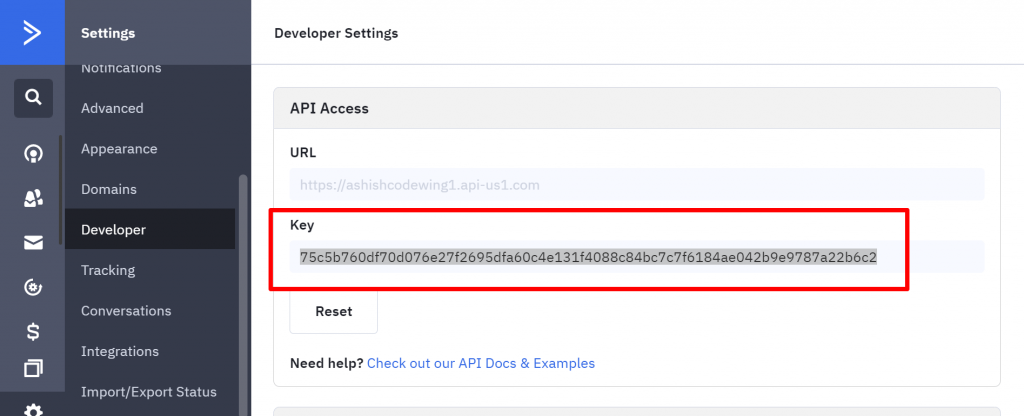Open Automations icon in the sidebar

pos(33,288)
